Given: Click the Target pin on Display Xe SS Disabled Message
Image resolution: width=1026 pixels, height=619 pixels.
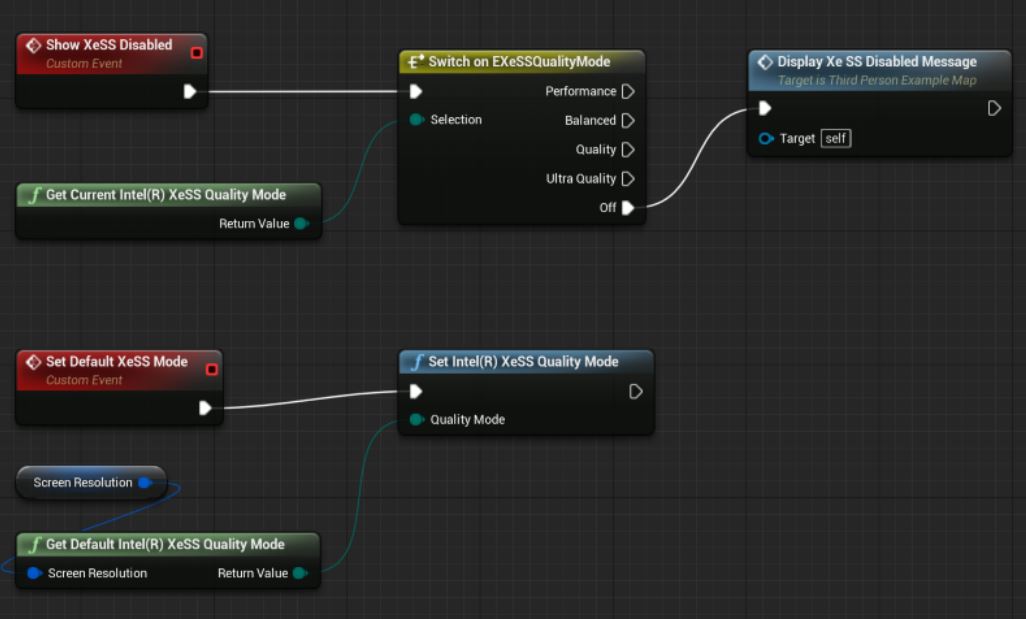Looking at the screenshot, I should 764,138.
